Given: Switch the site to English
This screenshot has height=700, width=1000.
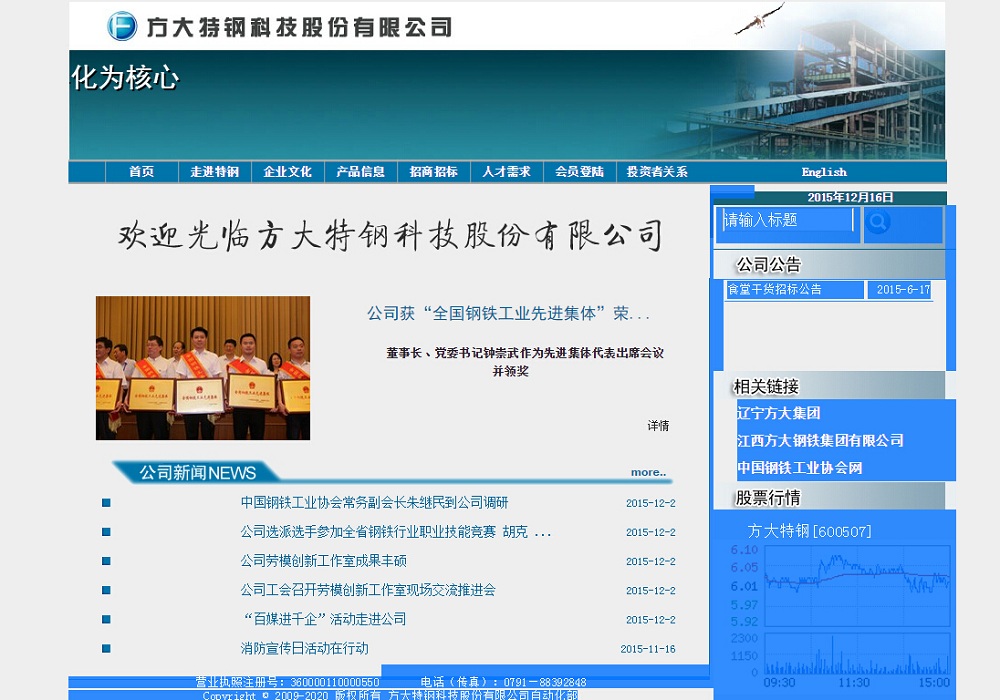Looking at the screenshot, I should 824,172.
